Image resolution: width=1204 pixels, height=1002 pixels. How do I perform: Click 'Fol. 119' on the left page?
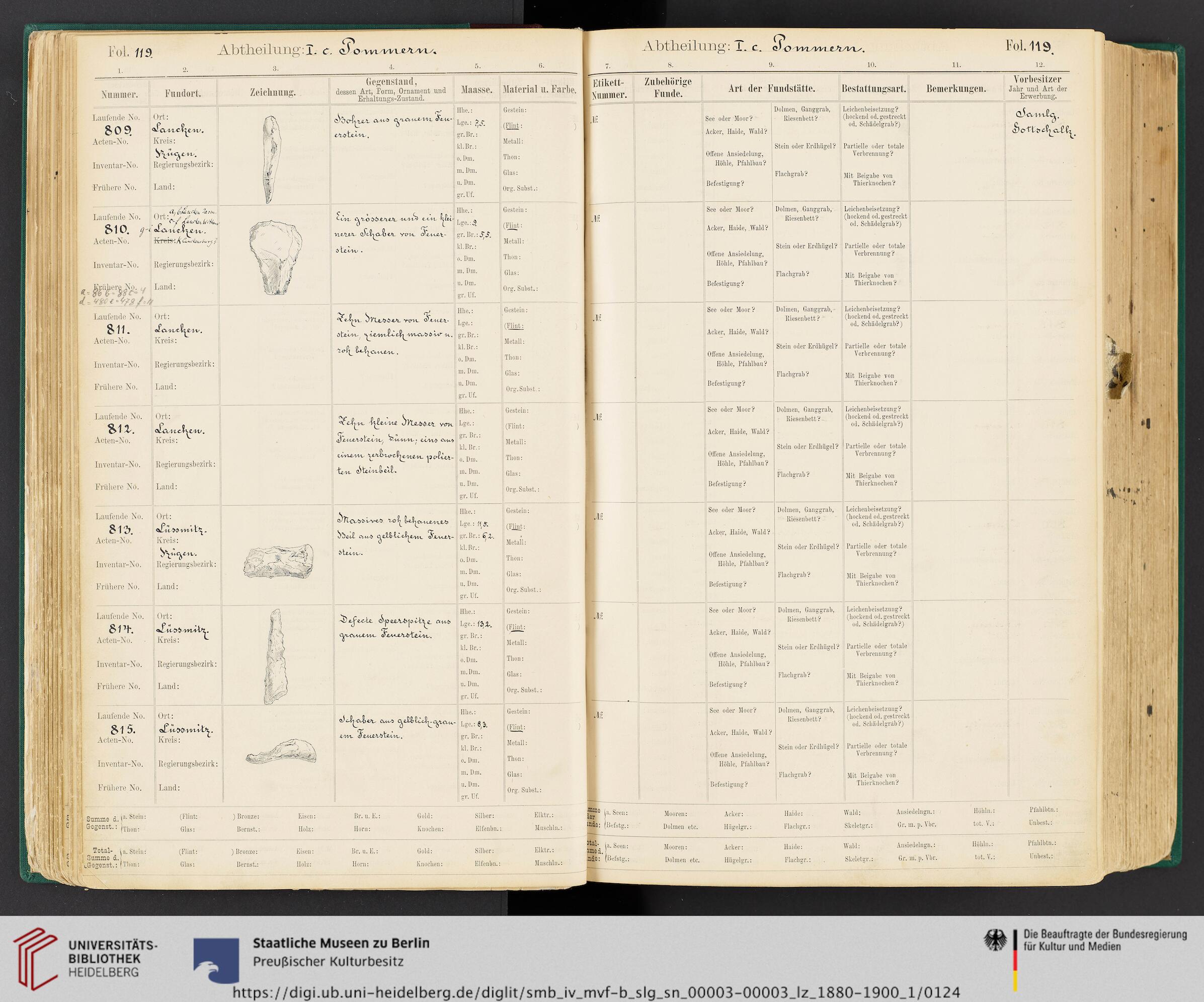pos(131,52)
